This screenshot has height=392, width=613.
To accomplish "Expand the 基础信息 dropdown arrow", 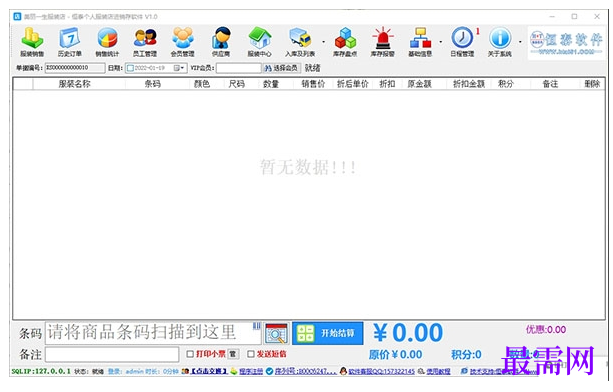I will [x=441, y=42].
